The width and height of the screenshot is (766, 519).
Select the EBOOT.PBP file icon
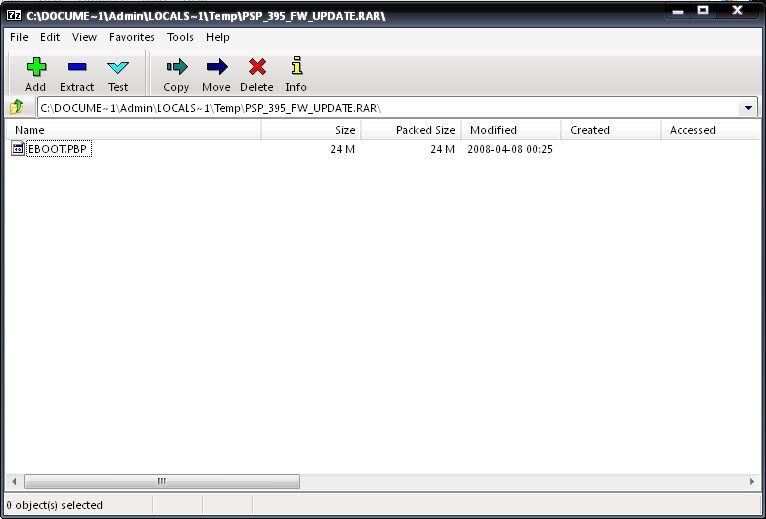tap(18, 149)
